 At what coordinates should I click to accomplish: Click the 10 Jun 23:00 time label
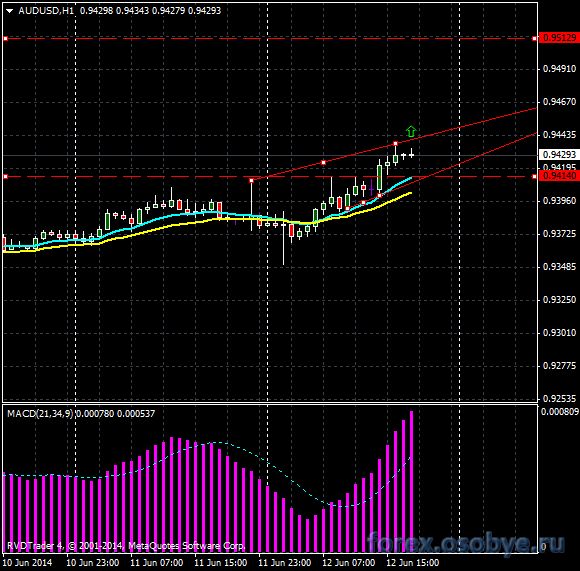92,563
